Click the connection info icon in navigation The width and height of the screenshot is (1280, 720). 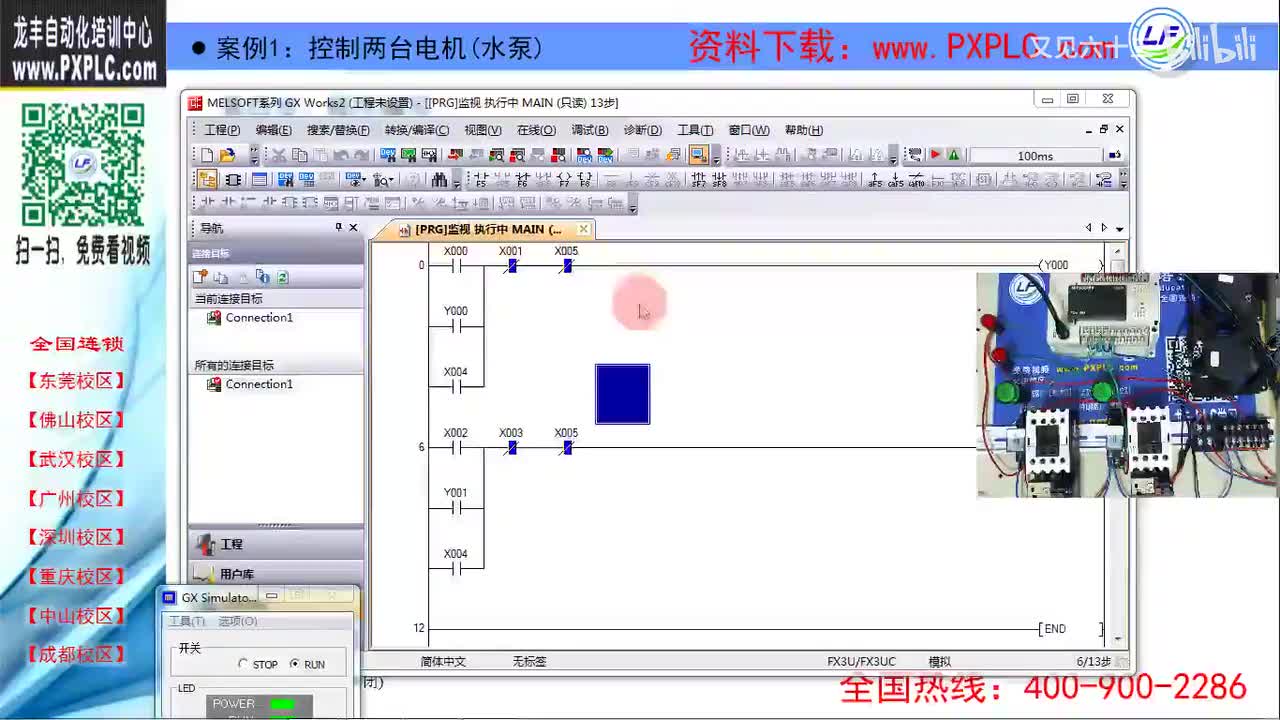[262, 277]
